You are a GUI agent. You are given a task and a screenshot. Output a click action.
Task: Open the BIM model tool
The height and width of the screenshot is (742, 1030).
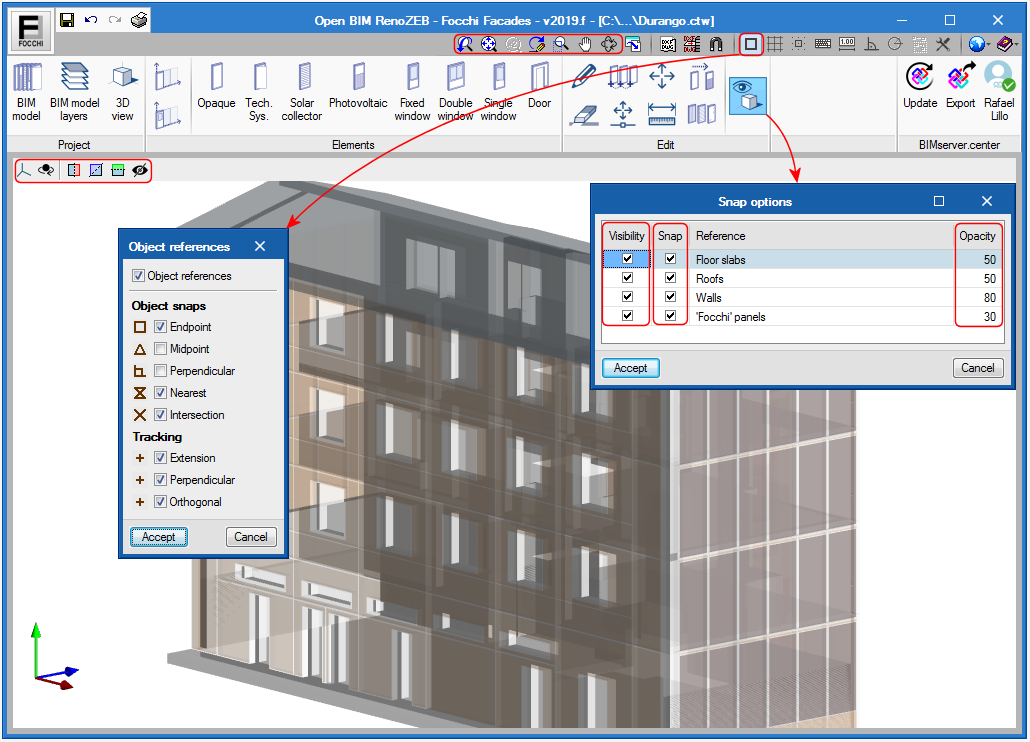click(27, 92)
